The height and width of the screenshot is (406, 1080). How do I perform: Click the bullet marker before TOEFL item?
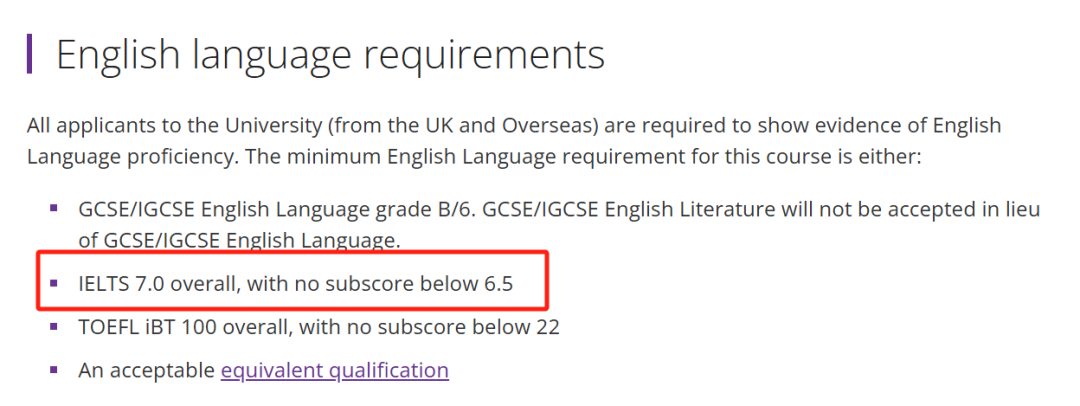pos(54,326)
